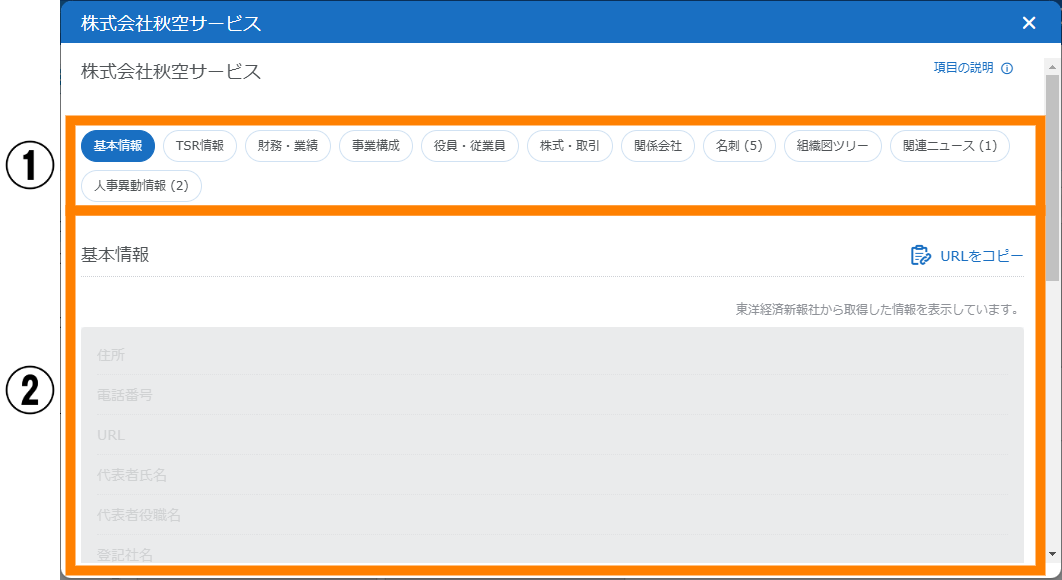Close the 株式会社秋空サービス dialog
The height and width of the screenshot is (580, 1062).
click(x=1029, y=23)
